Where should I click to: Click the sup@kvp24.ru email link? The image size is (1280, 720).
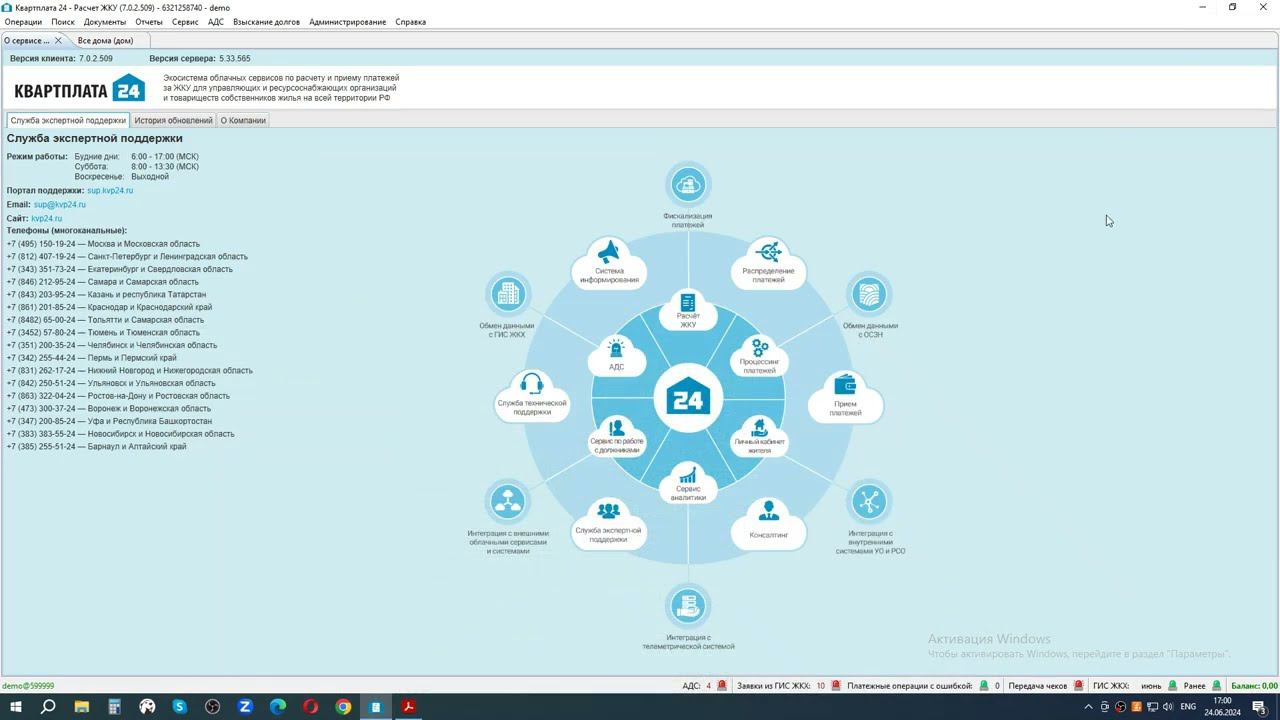(x=60, y=204)
